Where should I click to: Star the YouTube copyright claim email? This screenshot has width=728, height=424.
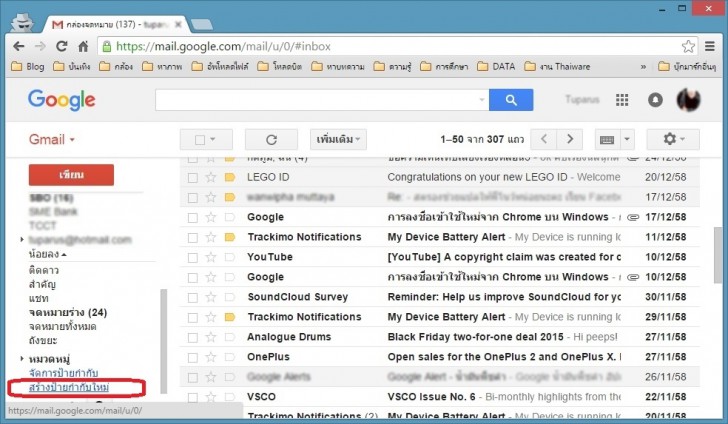[211, 257]
